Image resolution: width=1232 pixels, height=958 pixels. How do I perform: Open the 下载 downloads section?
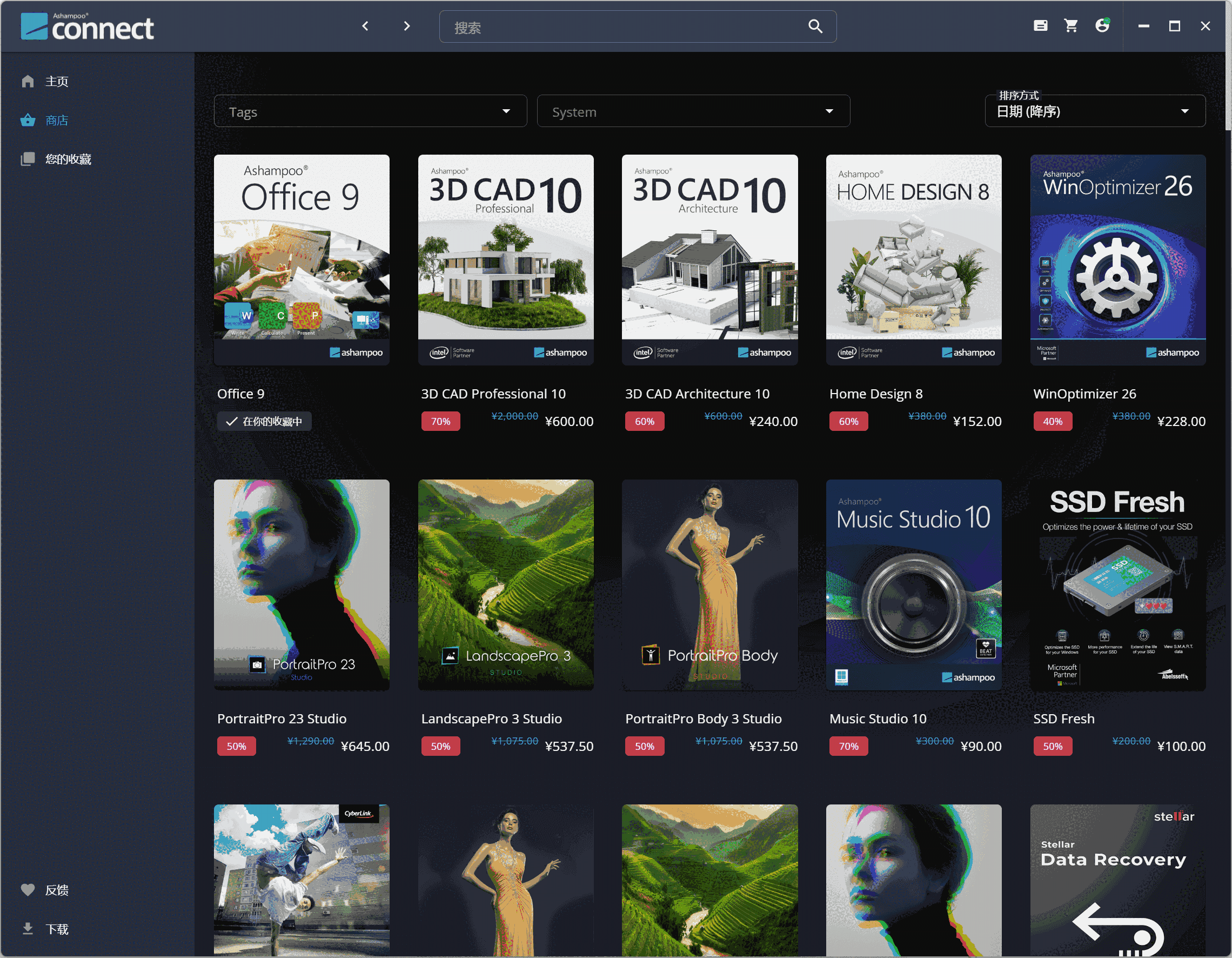(x=56, y=929)
